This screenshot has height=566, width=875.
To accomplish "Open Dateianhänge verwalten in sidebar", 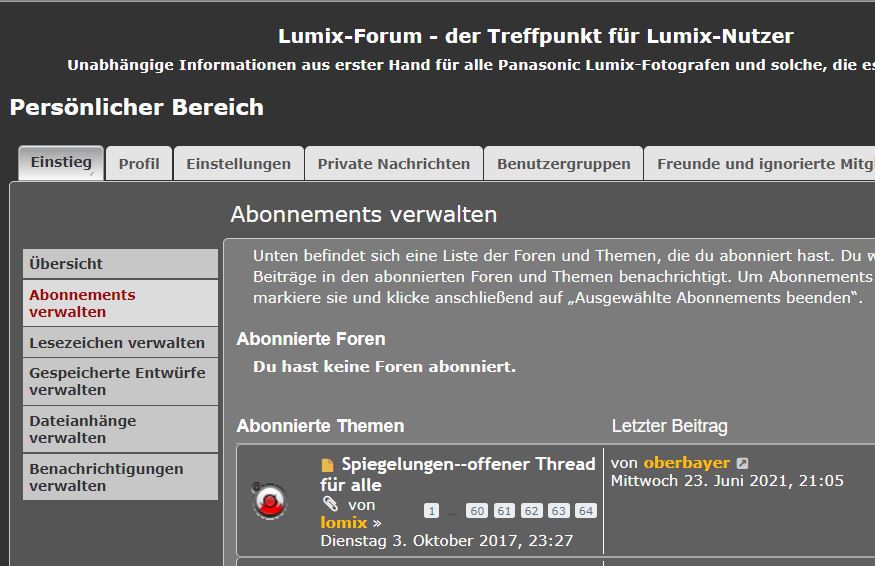I will coord(121,429).
